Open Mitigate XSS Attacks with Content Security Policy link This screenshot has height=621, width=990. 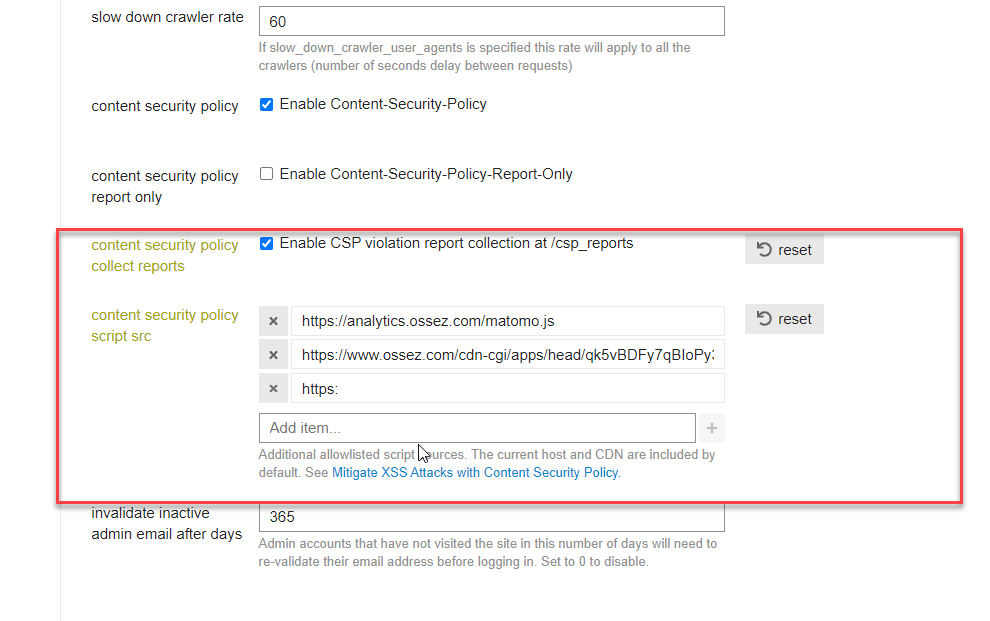pos(475,473)
